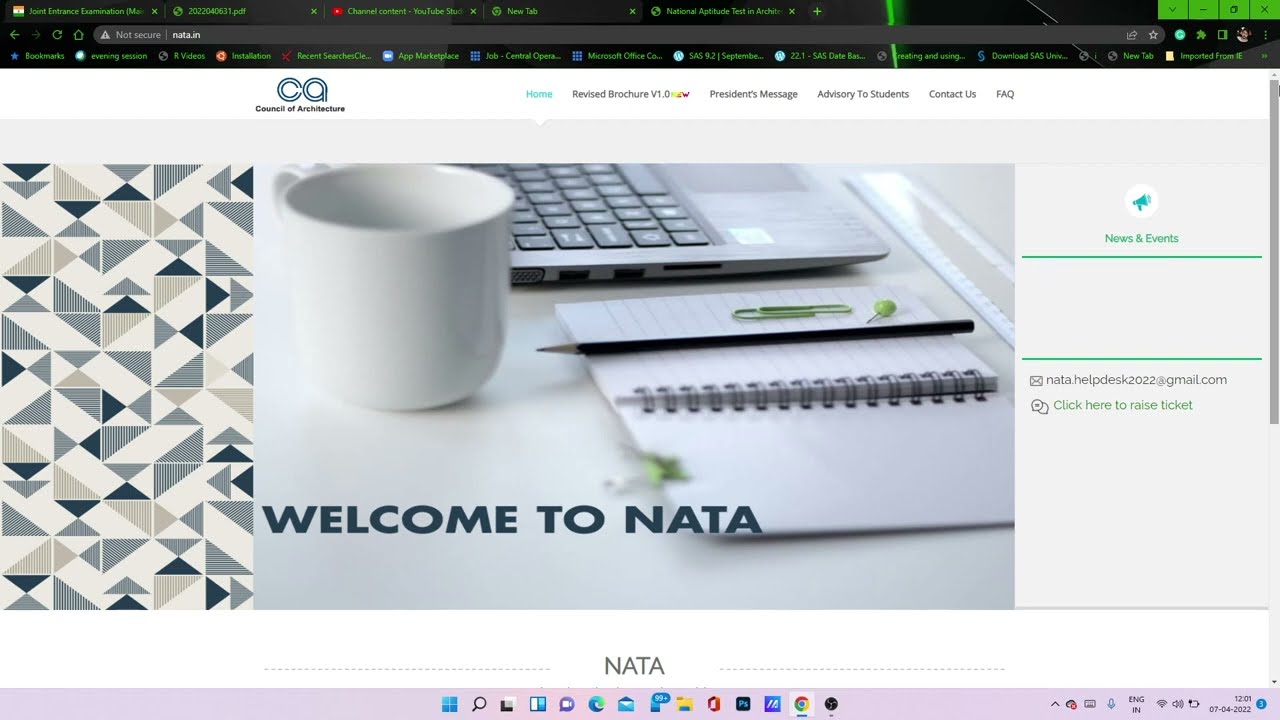The image size is (1280, 720).
Task: Click the News & Events heading
Action: [x=1141, y=238]
